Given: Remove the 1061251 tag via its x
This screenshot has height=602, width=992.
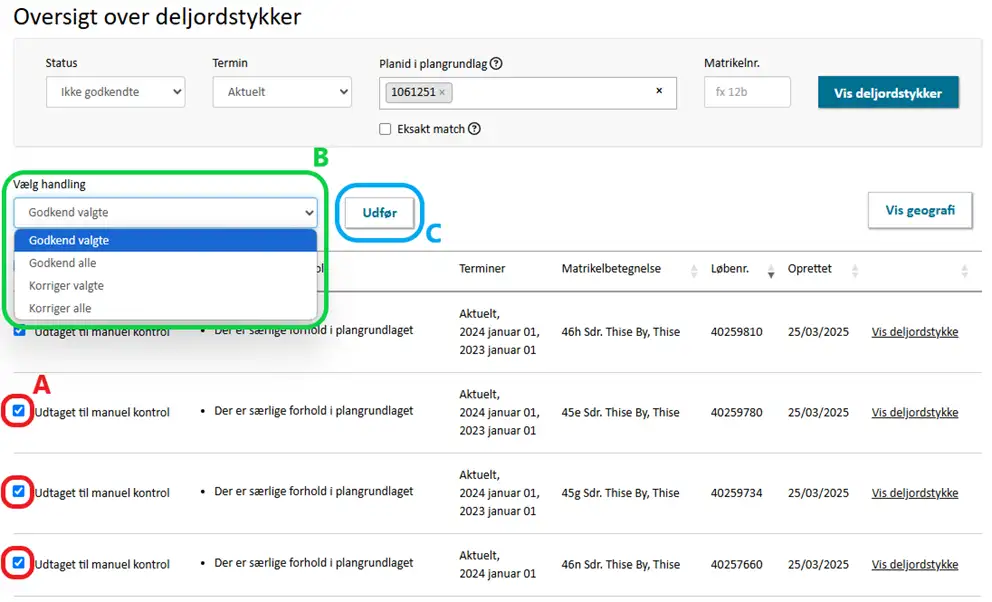Looking at the screenshot, I should coord(442,92).
